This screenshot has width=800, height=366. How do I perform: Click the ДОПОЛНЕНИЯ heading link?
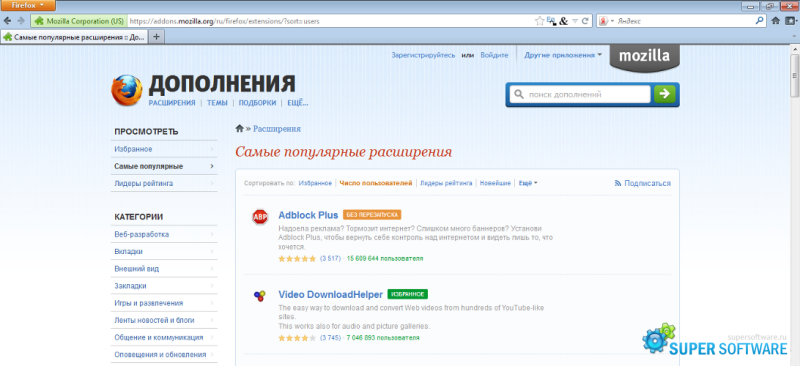point(221,84)
